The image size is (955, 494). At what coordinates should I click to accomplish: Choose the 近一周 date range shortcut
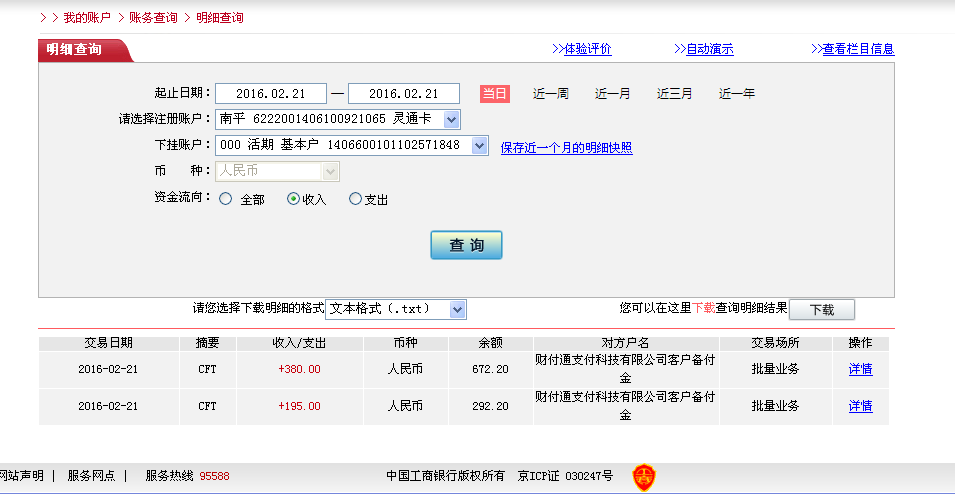tap(550, 94)
